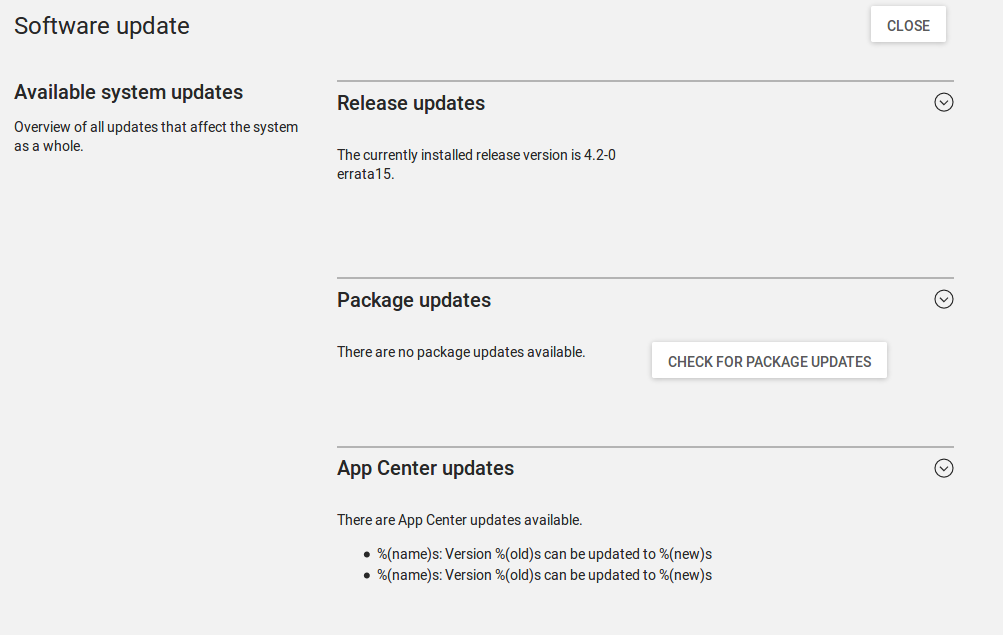Select the second App Center update list entry
Screen dimensions: 1003x635
pyautogui.click(x=544, y=575)
